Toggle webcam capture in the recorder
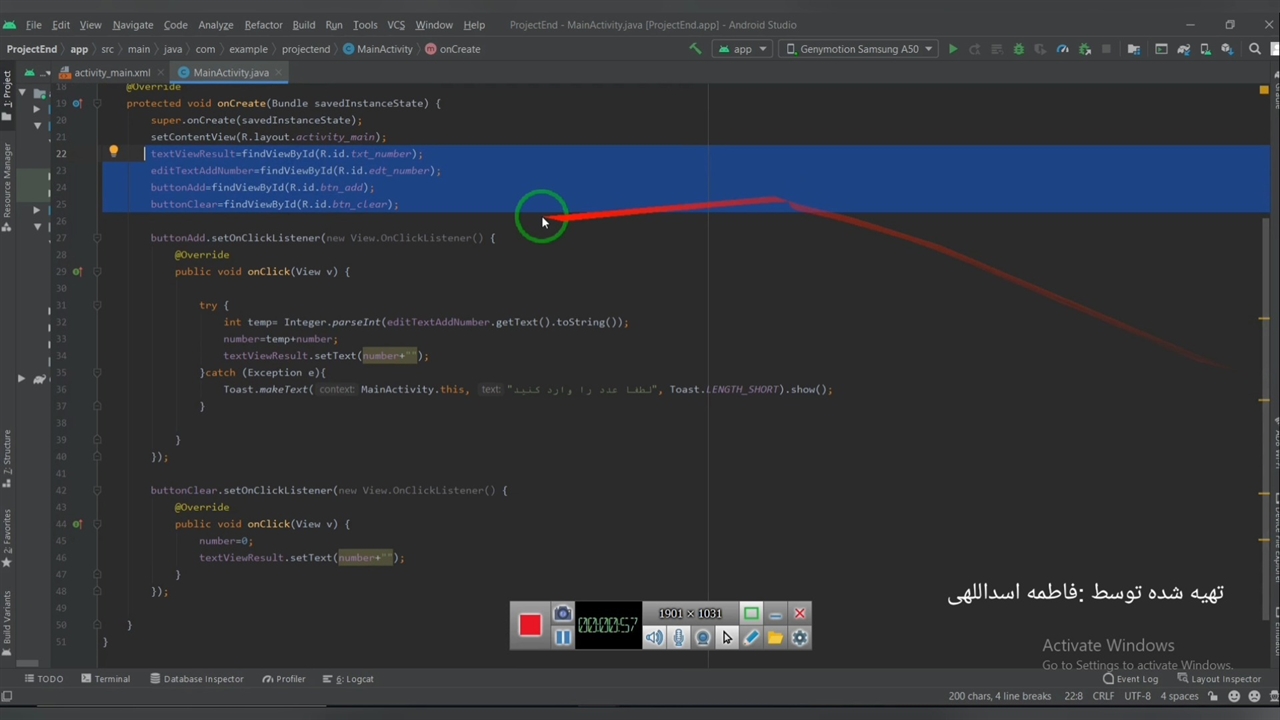1280x720 pixels. coord(702,638)
